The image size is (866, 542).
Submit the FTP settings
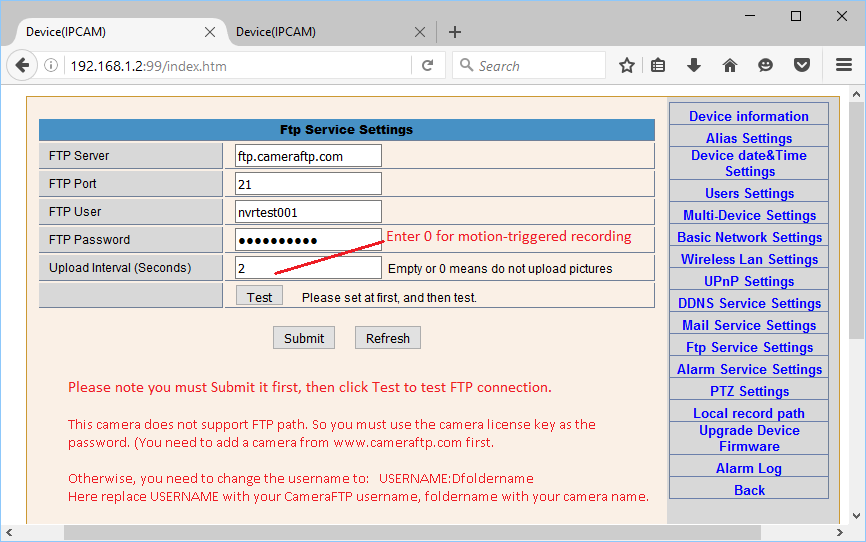304,338
